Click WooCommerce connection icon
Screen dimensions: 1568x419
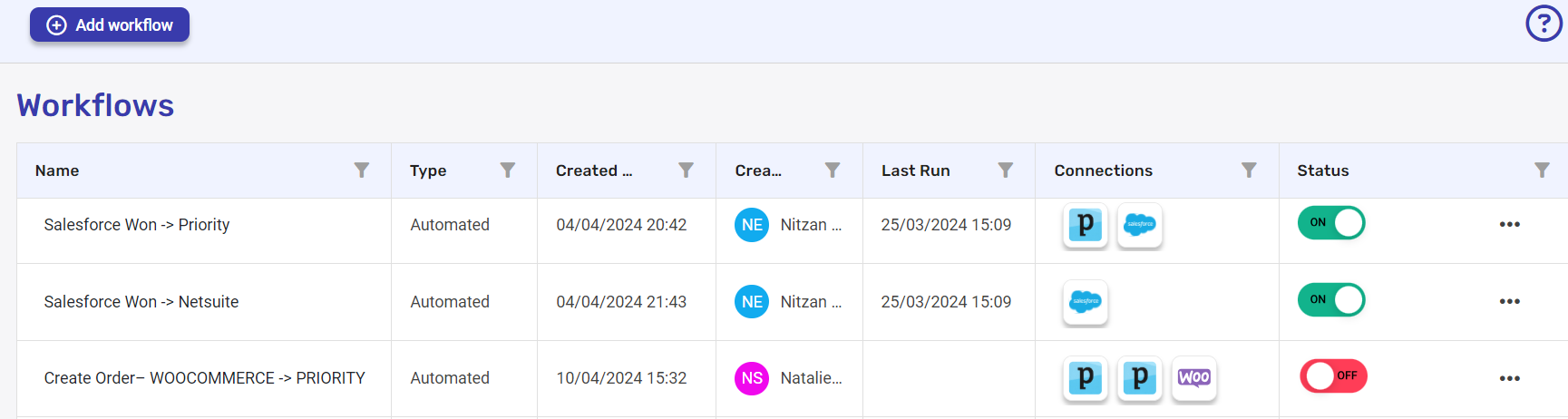tap(1193, 378)
